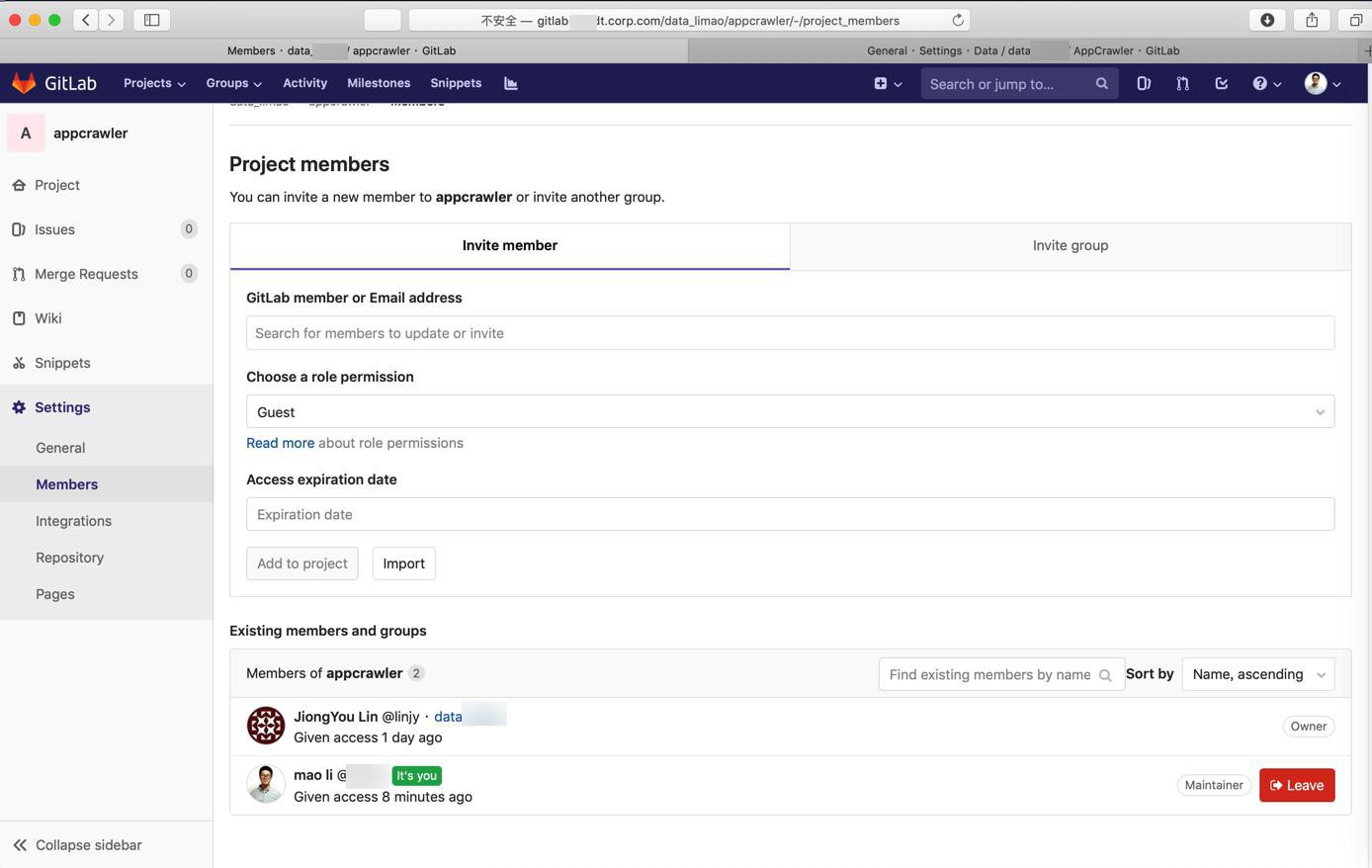Go to Activity in top navbar

304,83
